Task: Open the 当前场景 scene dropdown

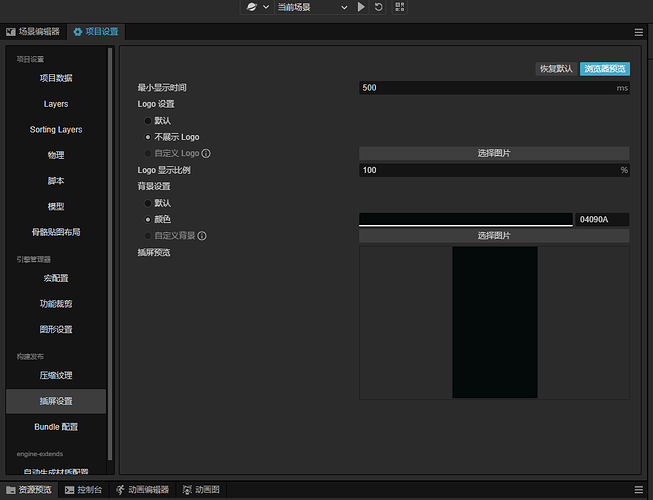Action: [x=312, y=7]
